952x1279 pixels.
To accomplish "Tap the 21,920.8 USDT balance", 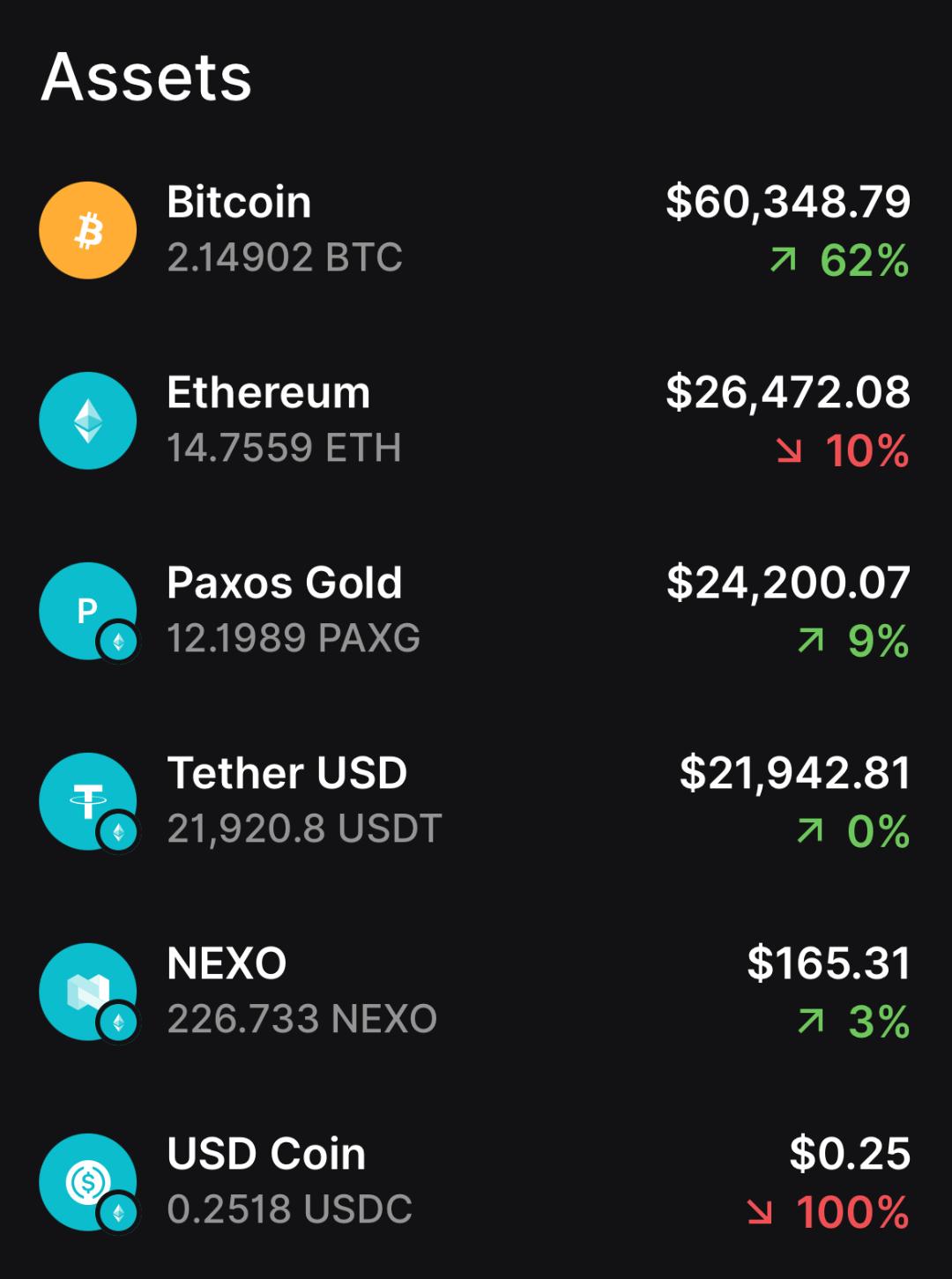I will 303,829.
